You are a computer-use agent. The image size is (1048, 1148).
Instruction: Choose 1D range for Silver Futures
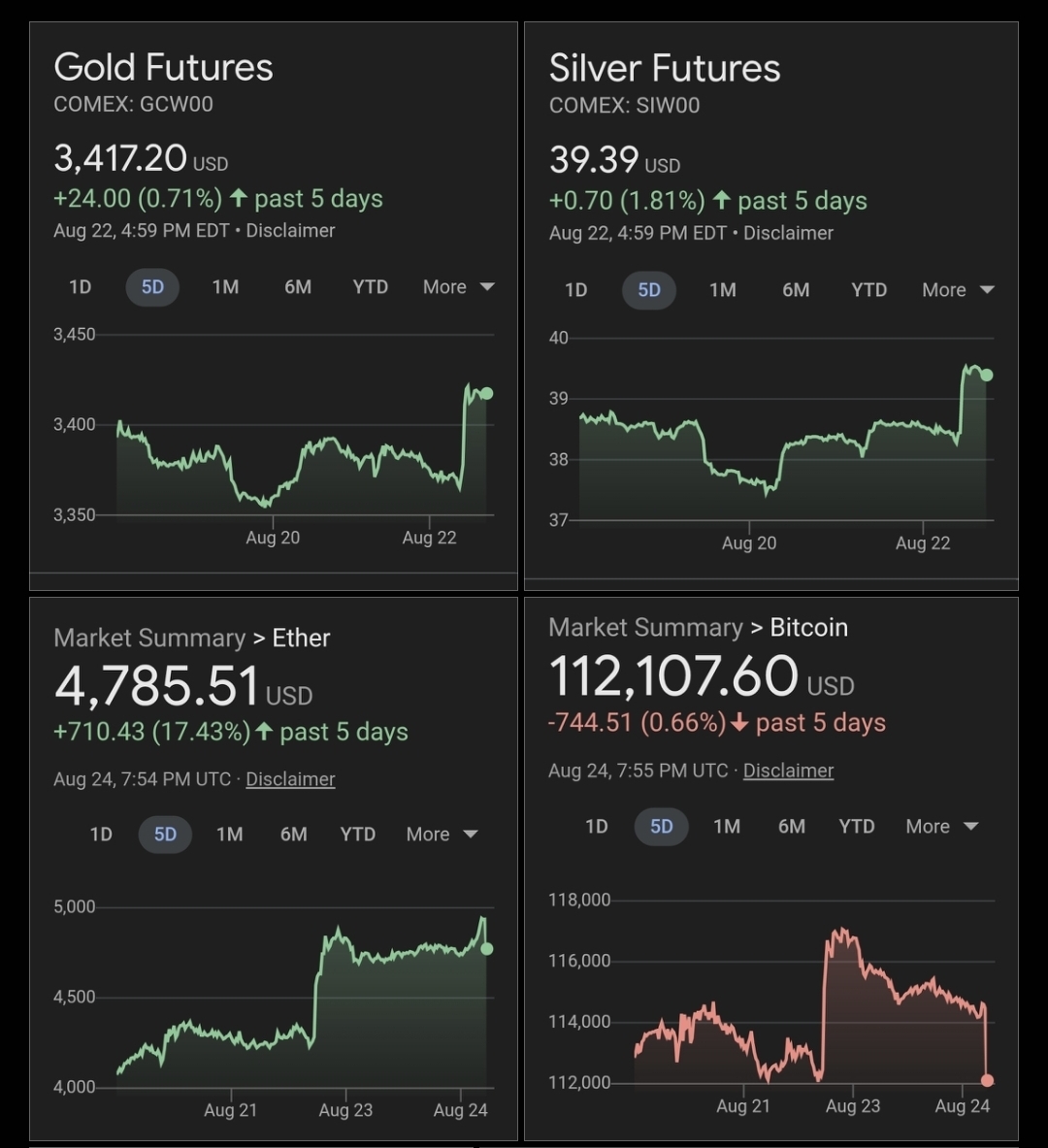576,290
